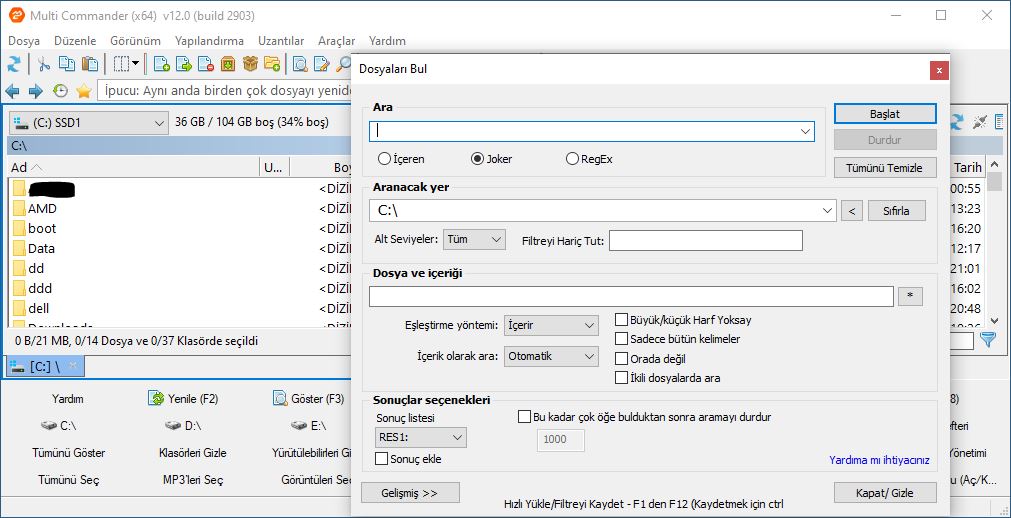Click the Delete file icon with red minus
This screenshot has width=1011, height=518.
pyautogui.click(x=206, y=64)
